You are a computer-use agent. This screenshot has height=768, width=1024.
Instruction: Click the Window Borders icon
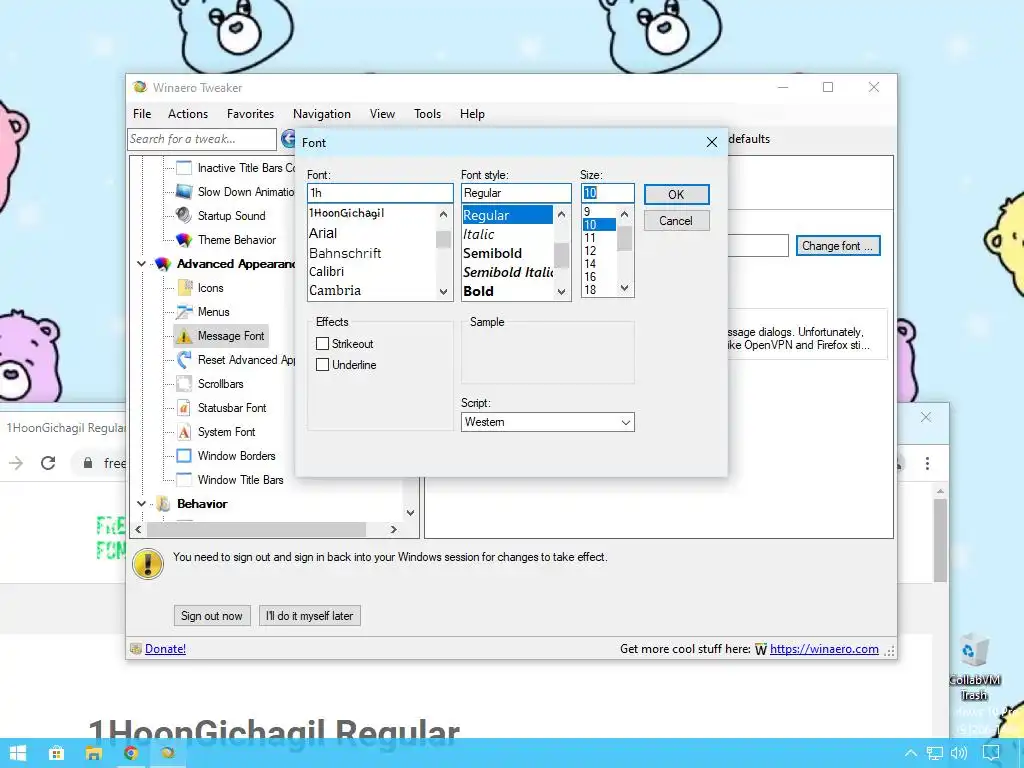coord(184,456)
